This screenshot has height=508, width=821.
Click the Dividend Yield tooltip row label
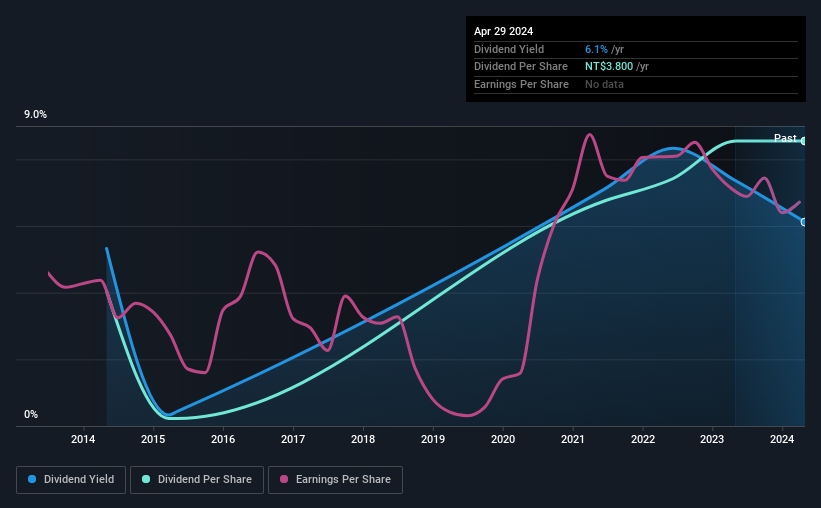[509, 49]
